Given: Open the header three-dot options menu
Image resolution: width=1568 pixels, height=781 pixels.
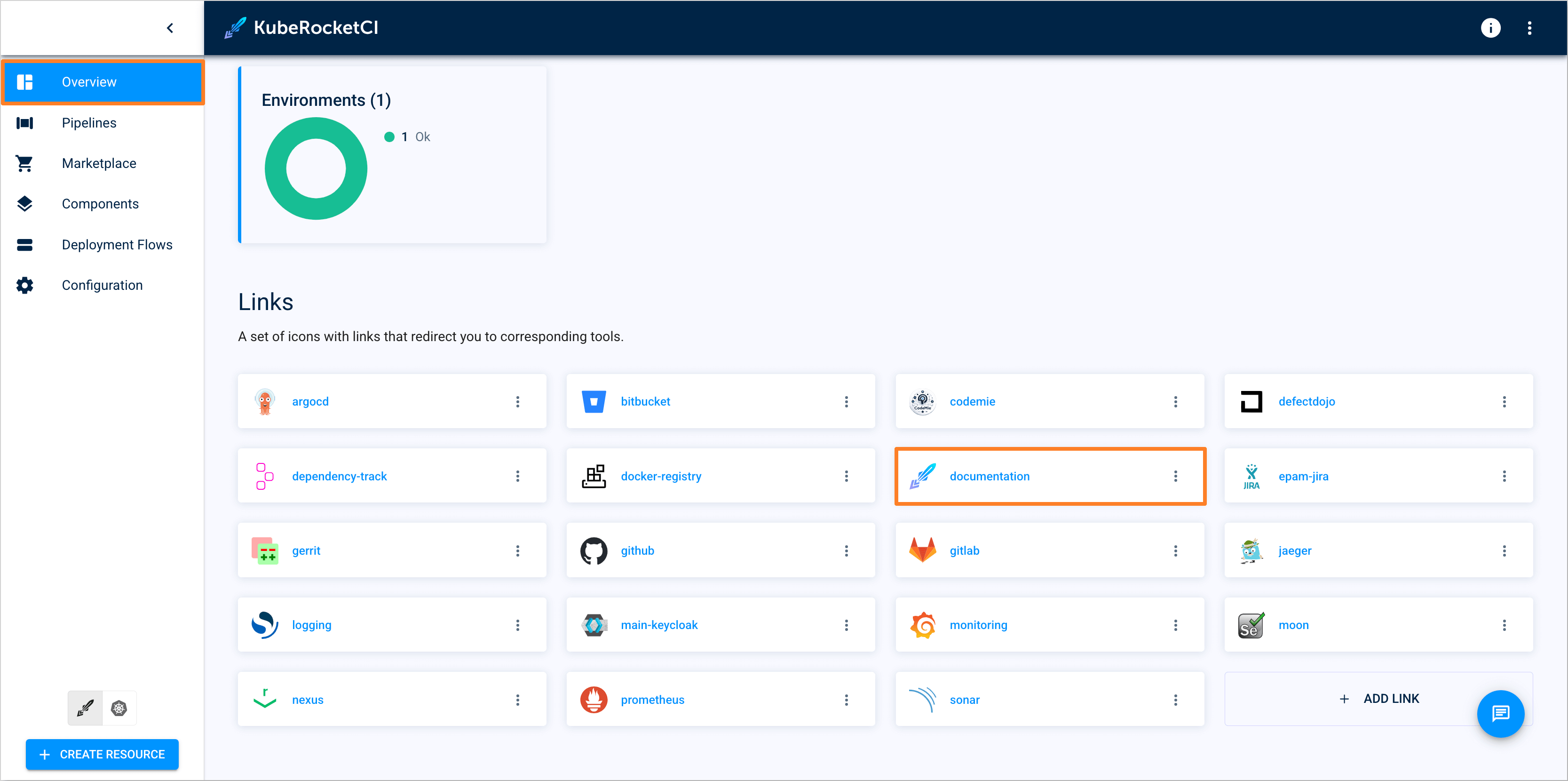Looking at the screenshot, I should [x=1529, y=28].
